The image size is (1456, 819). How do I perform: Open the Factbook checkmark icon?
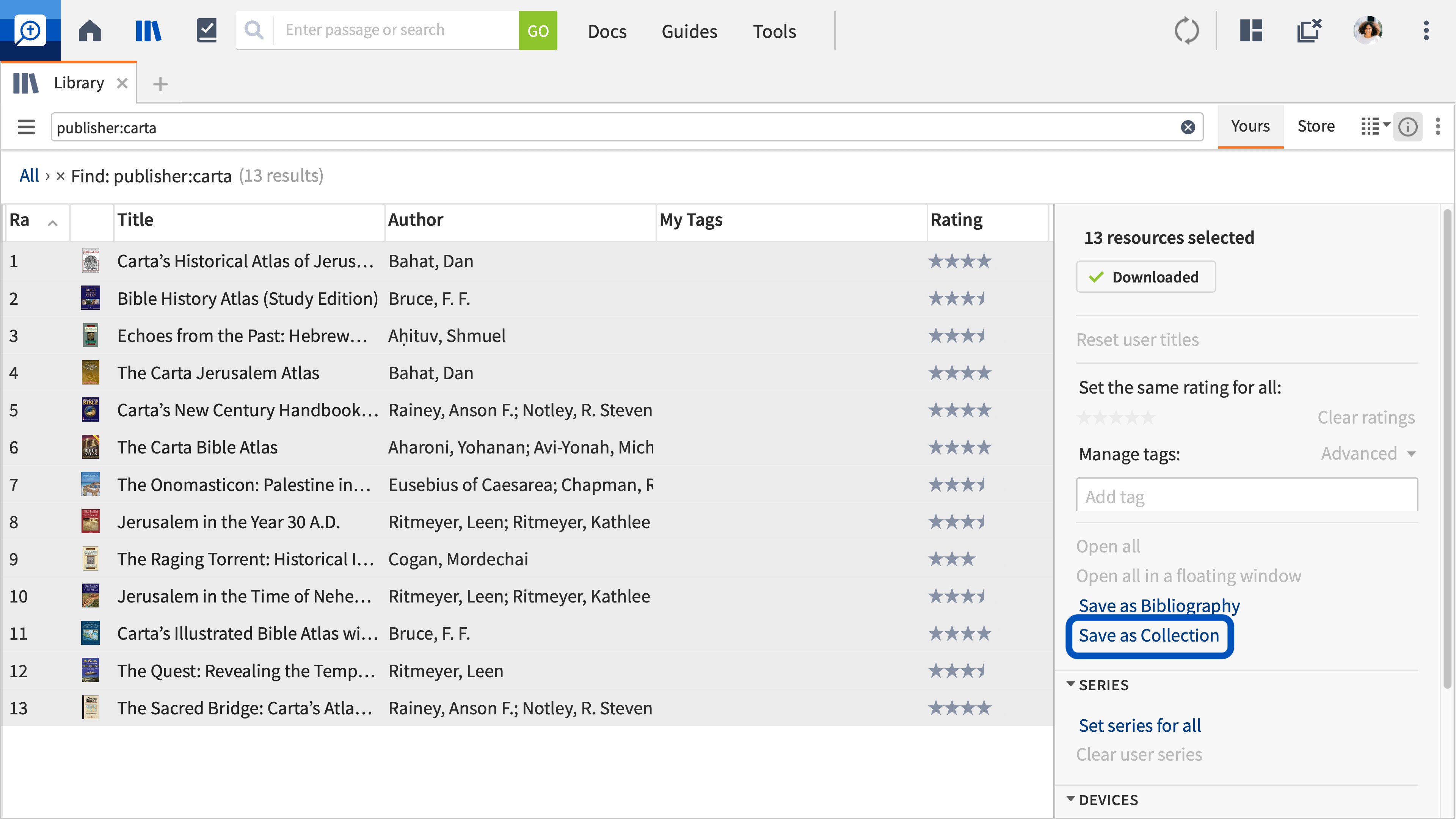(x=207, y=30)
